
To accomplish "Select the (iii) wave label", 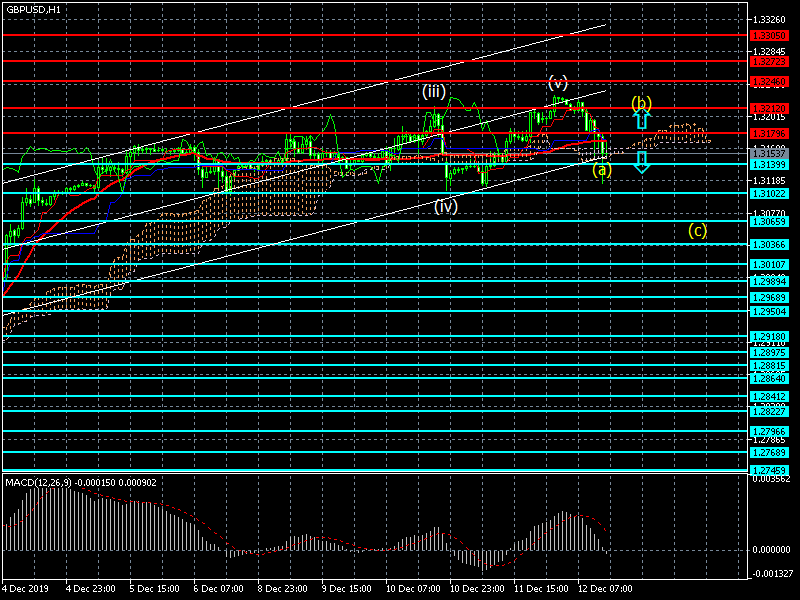I will pyautogui.click(x=434, y=91).
